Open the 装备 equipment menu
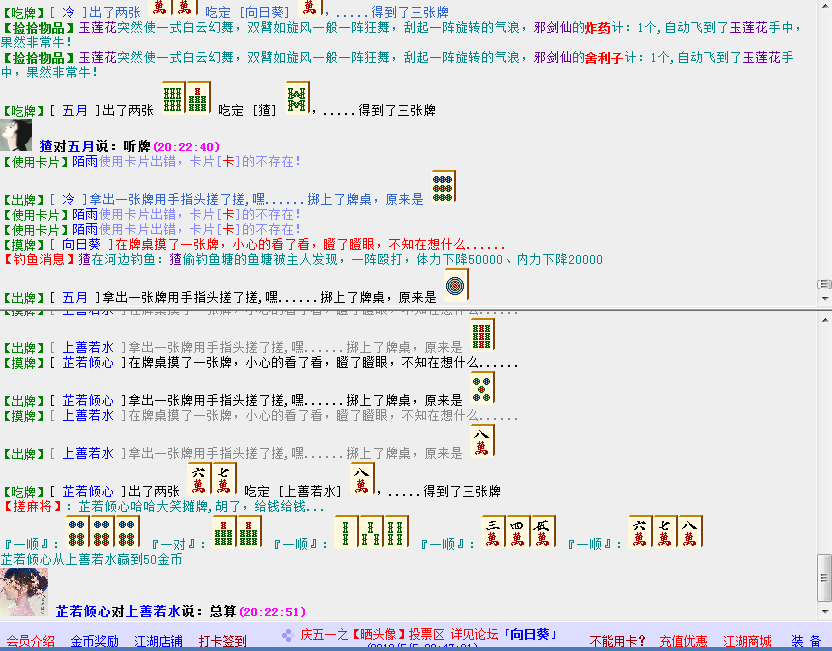 tap(807, 641)
